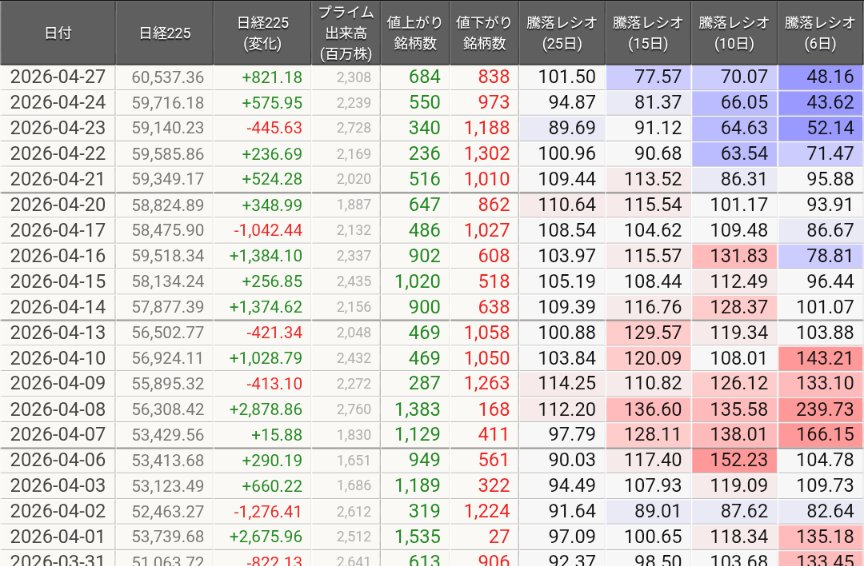Click the advancing count 684
This screenshot has width=864, height=566.
(x=425, y=77)
